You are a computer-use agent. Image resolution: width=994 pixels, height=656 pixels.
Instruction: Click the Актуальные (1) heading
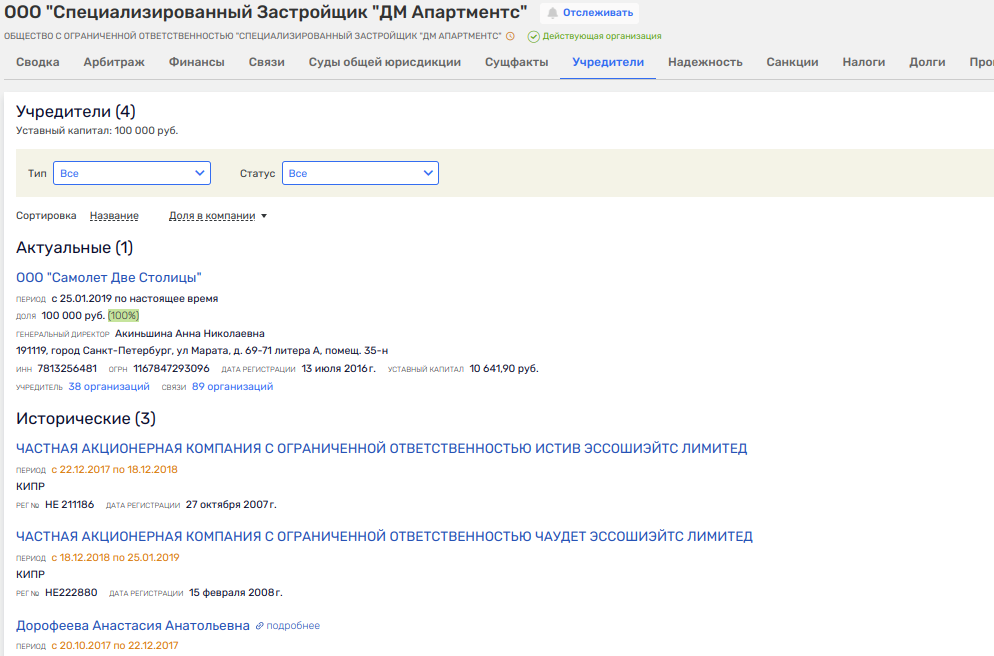(x=74, y=248)
